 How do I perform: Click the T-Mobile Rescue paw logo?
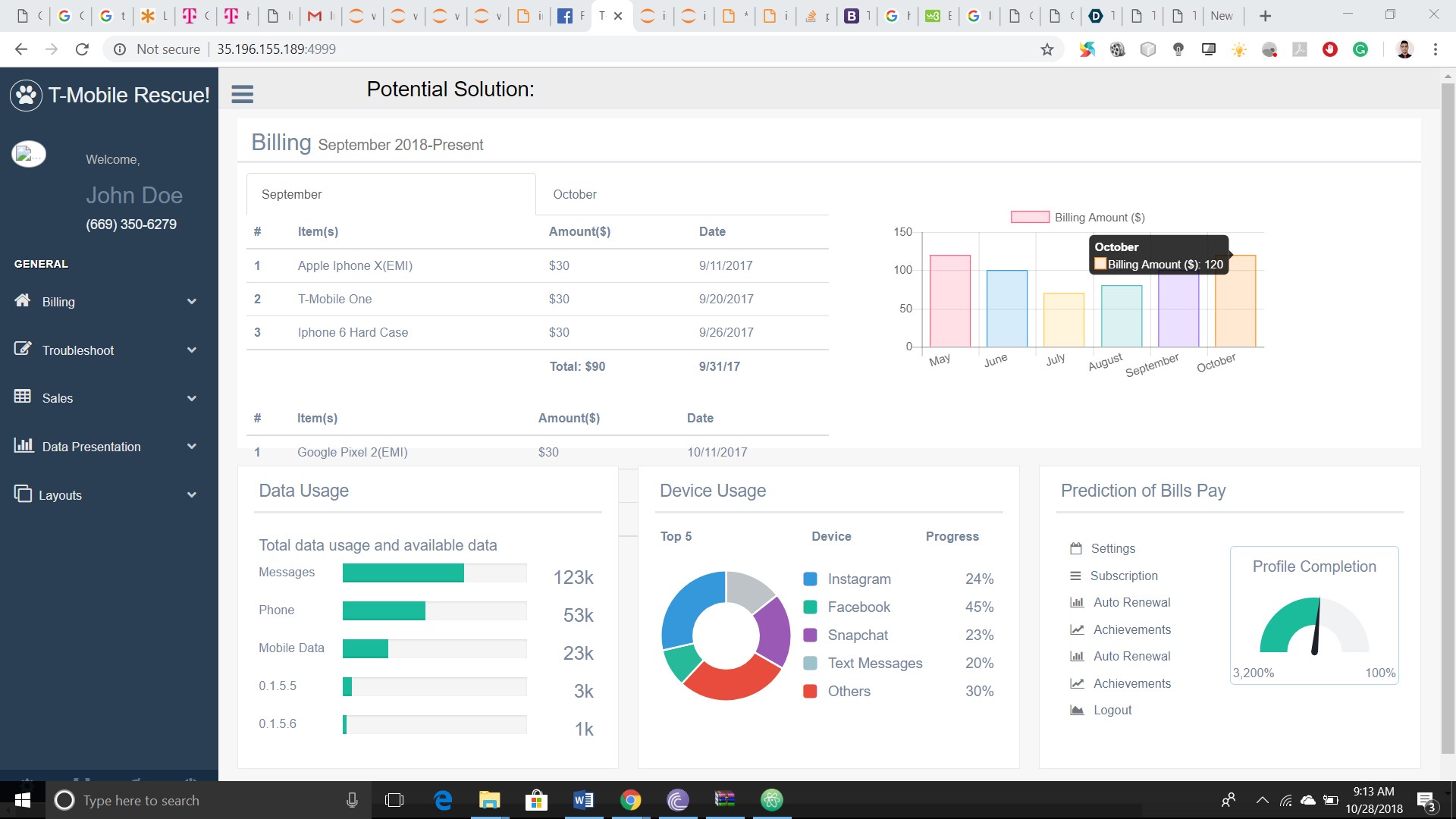pyautogui.click(x=27, y=96)
